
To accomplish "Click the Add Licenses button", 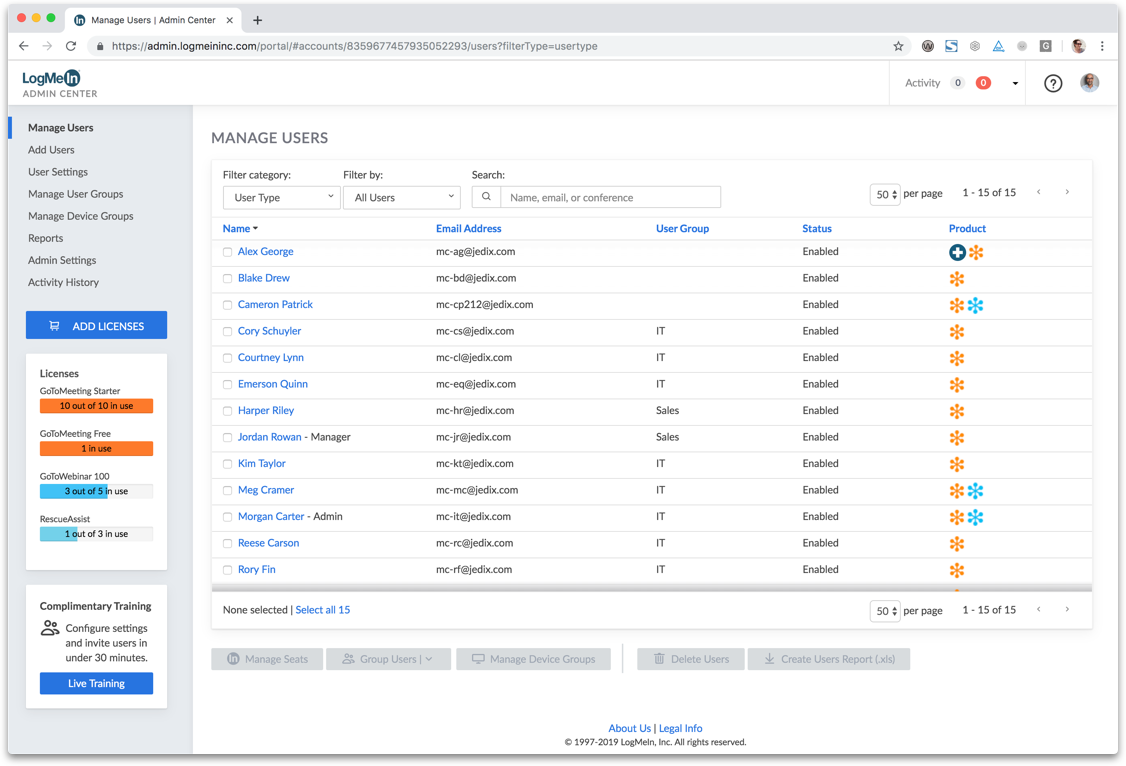I will pos(96,326).
